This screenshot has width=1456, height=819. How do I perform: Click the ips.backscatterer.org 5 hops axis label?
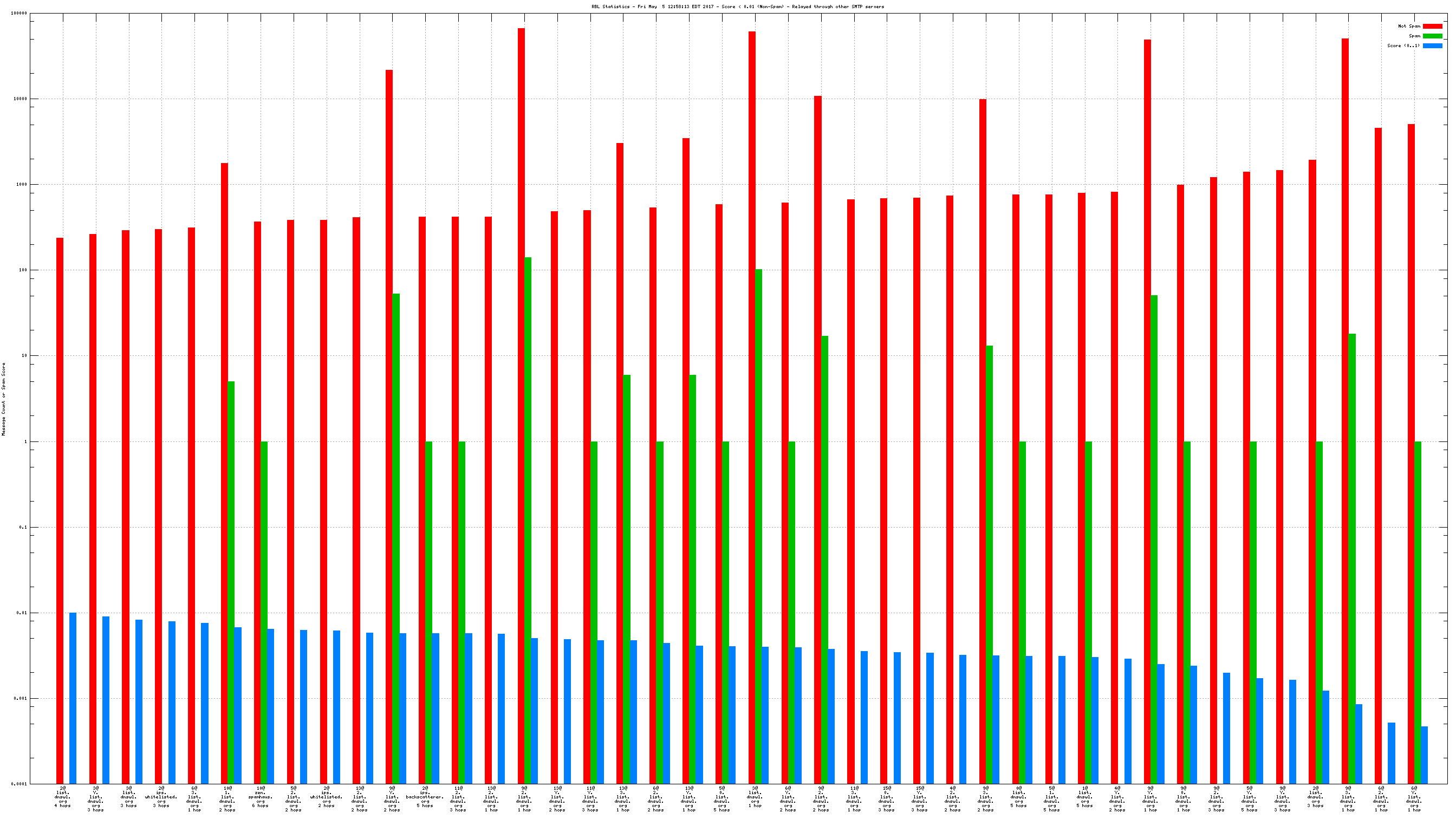pos(425,796)
